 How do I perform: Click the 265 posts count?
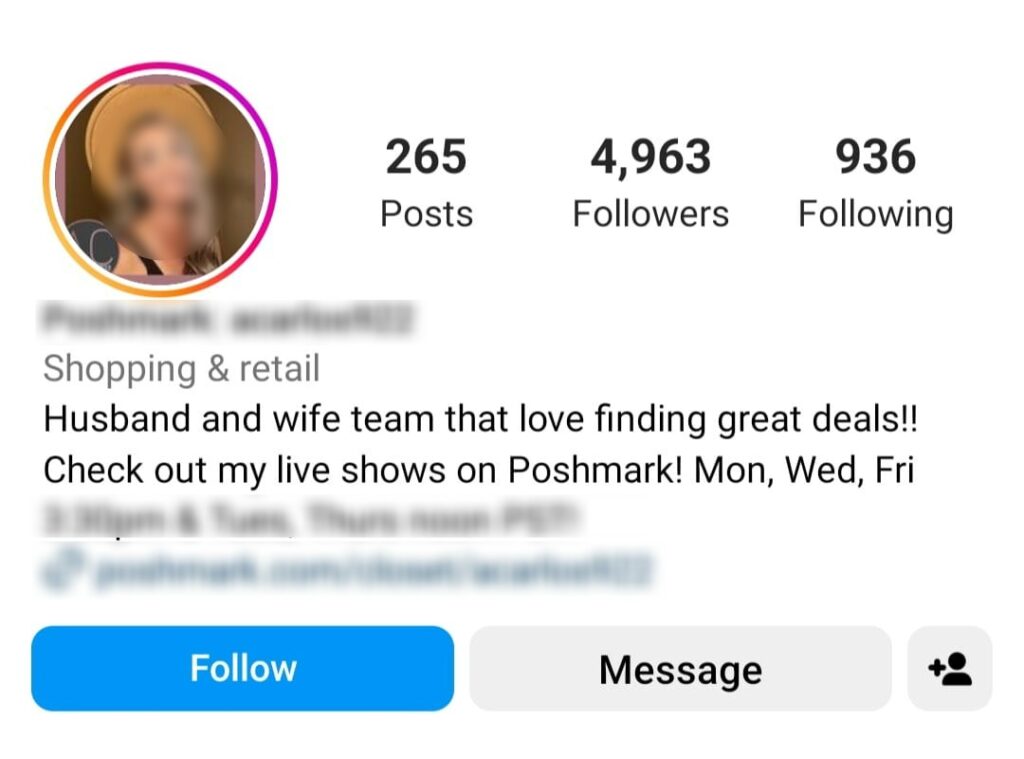426,157
